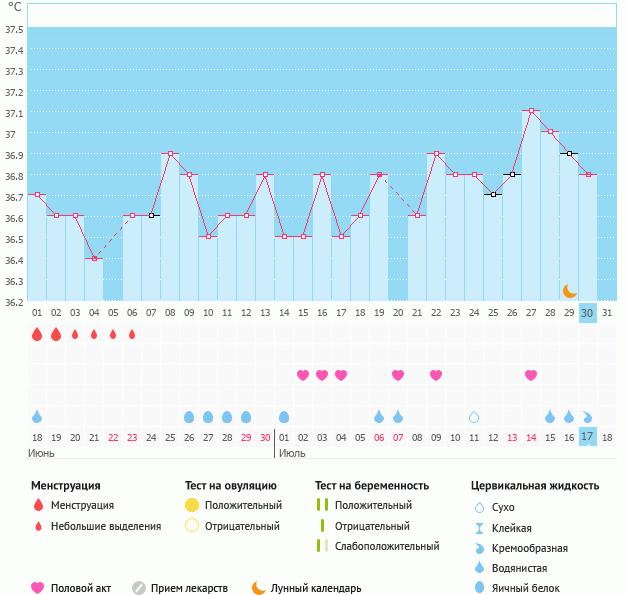Click the day 31 label on axis
The height and width of the screenshot is (595, 626).
coord(607,313)
